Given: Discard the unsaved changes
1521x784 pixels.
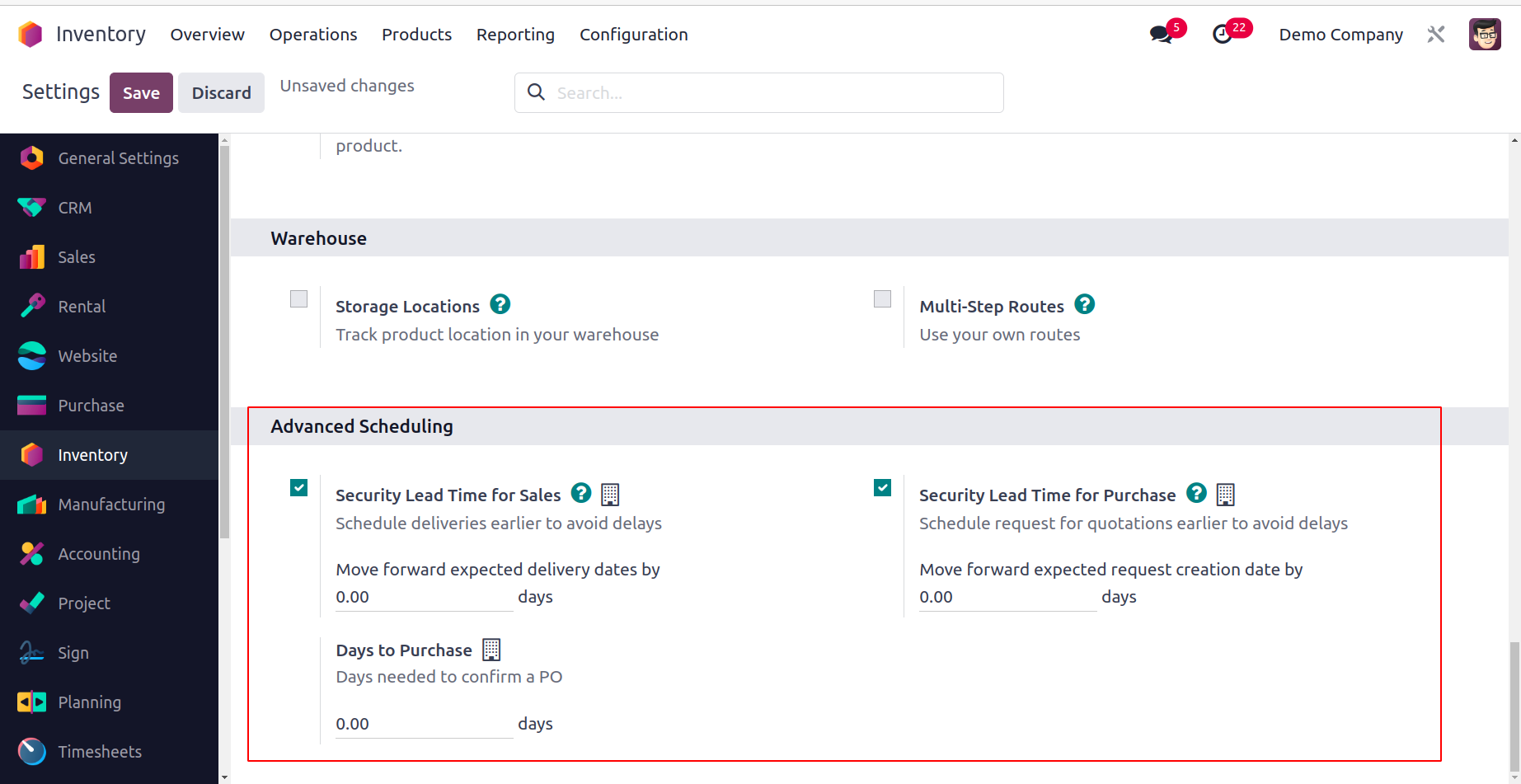Looking at the screenshot, I should (x=221, y=93).
